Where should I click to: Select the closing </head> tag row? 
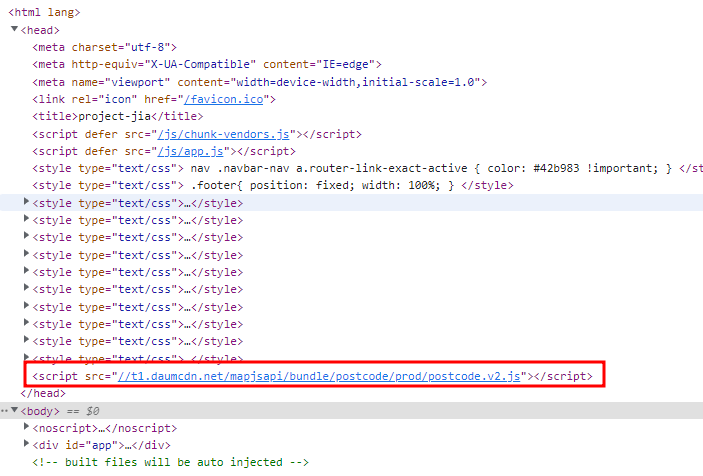coord(43,393)
